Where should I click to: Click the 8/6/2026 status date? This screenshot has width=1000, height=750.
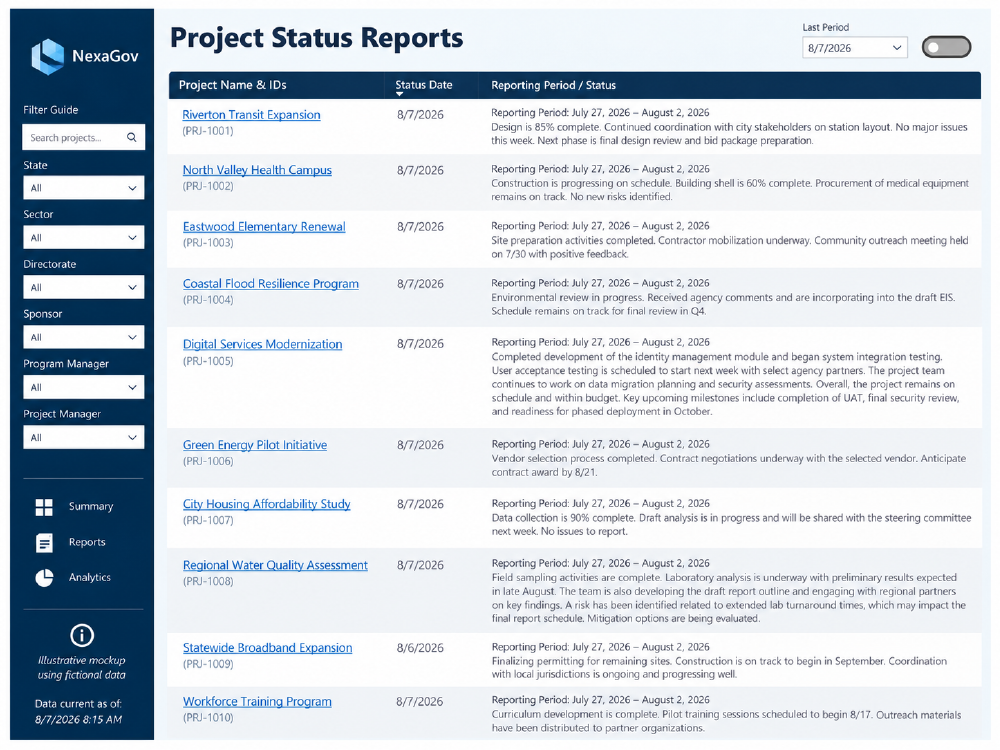[x=420, y=648]
